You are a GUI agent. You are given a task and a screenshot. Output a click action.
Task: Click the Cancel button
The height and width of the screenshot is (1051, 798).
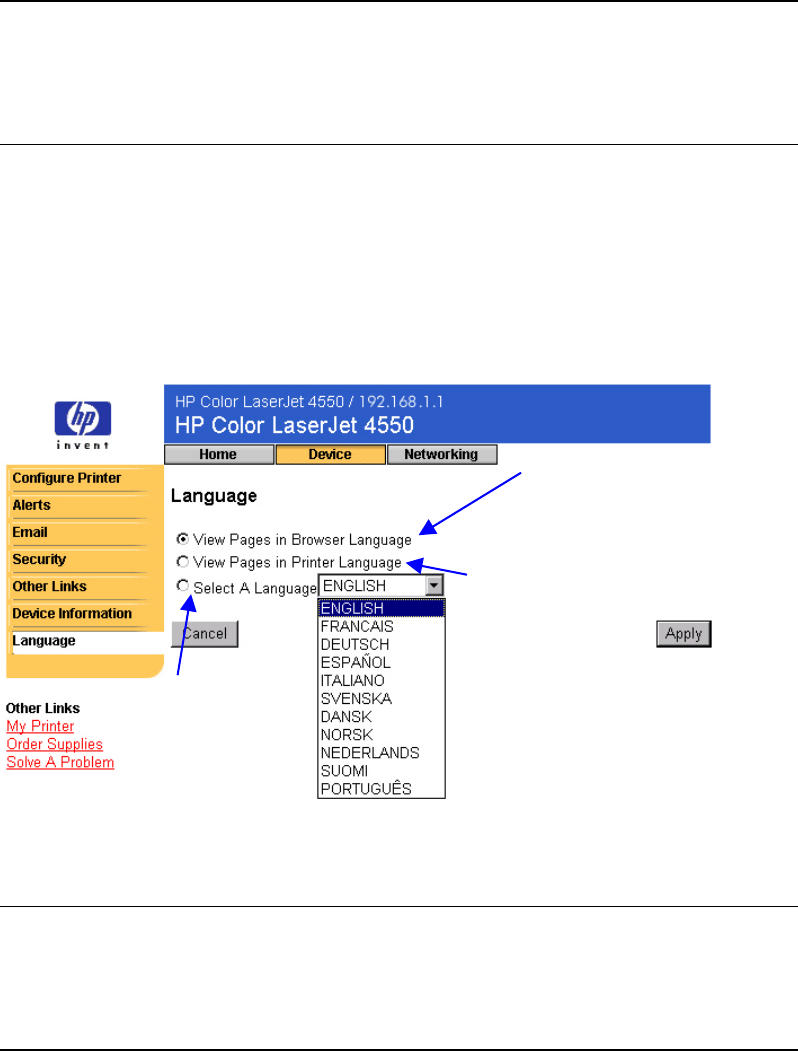205,633
